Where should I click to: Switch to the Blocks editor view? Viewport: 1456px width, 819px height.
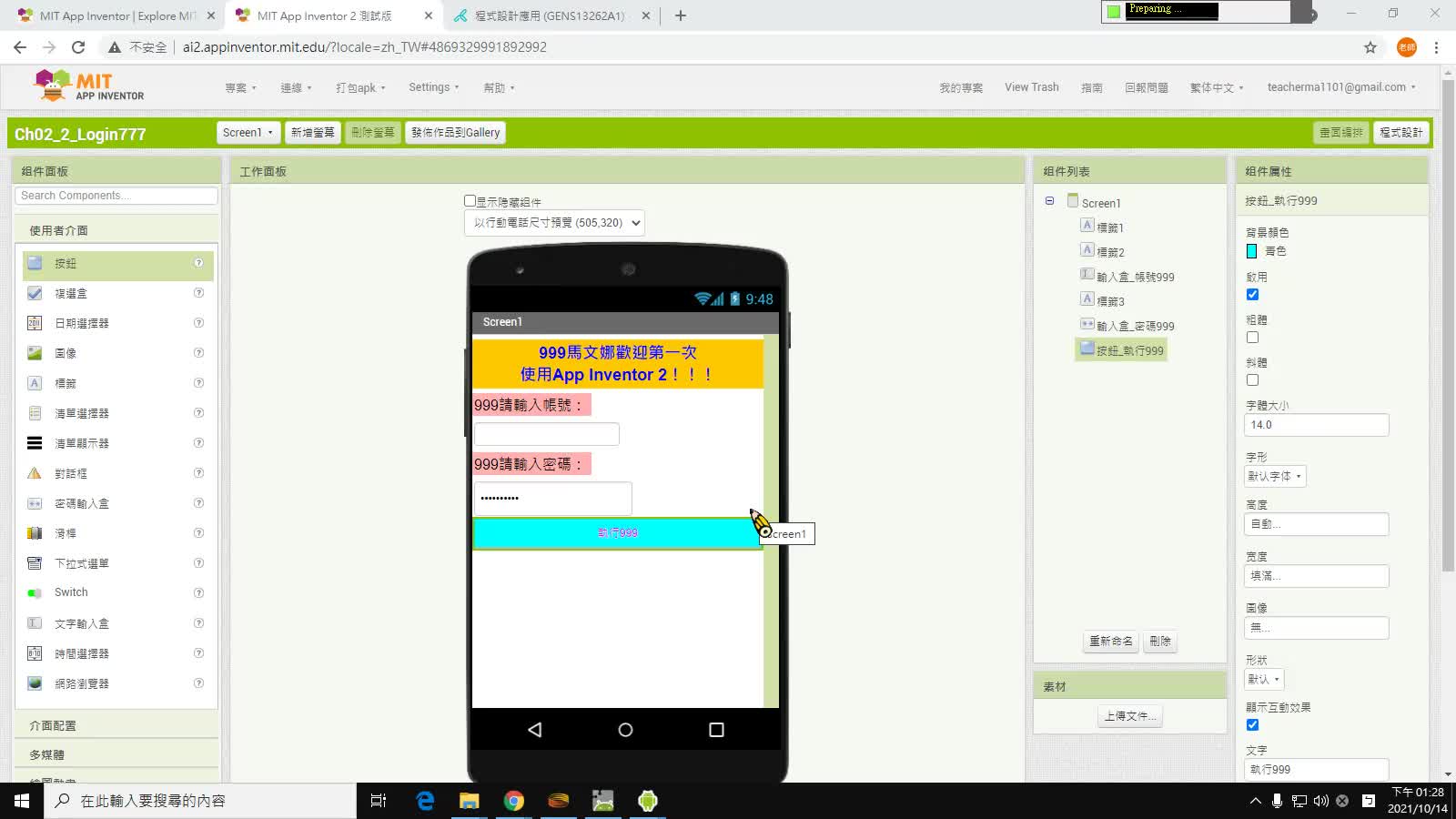pos(1400,132)
